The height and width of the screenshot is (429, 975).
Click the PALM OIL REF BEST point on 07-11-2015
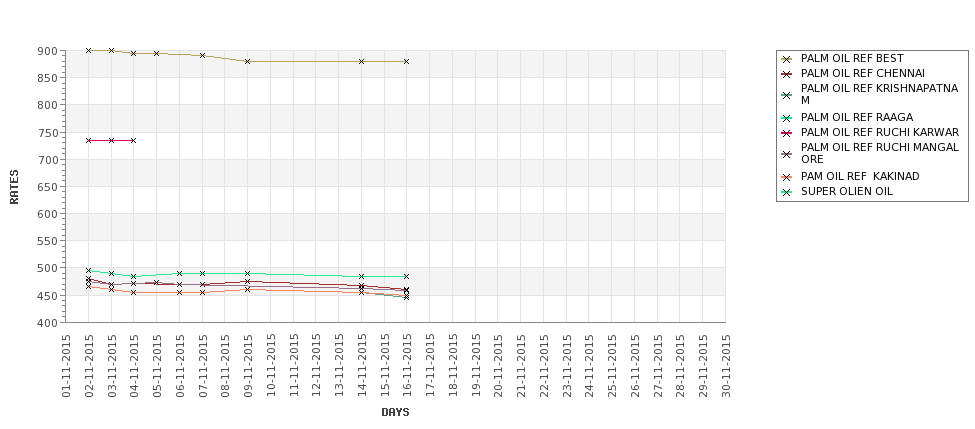pyautogui.click(x=202, y=55)
